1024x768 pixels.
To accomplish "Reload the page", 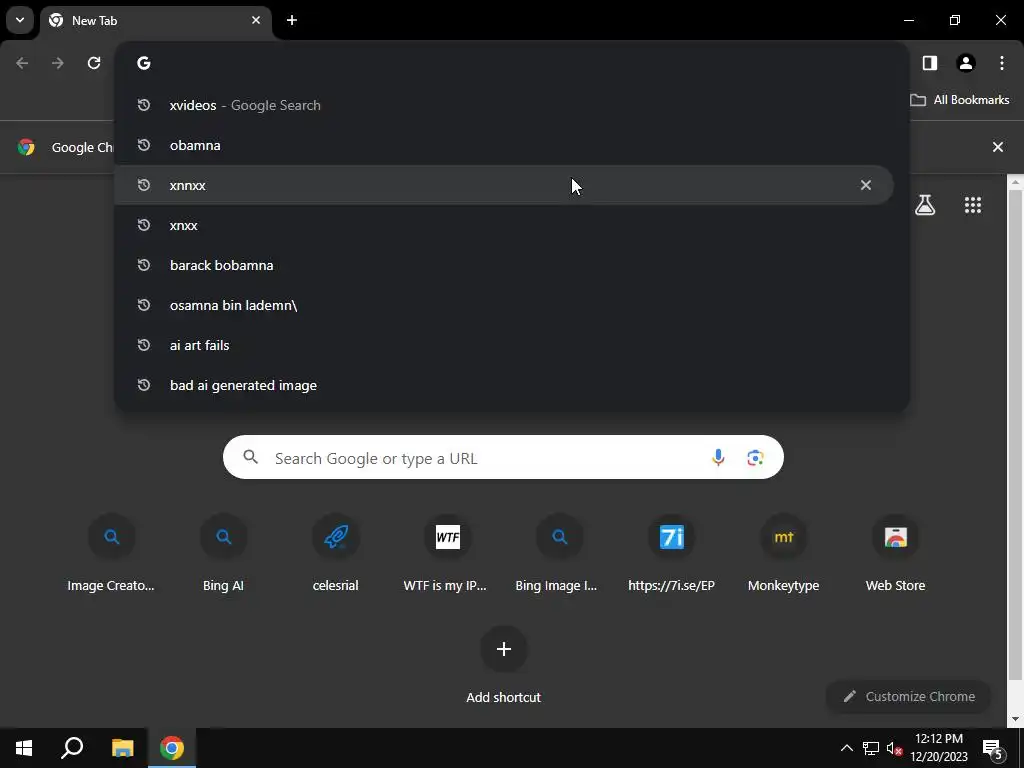I will point(94,63).
